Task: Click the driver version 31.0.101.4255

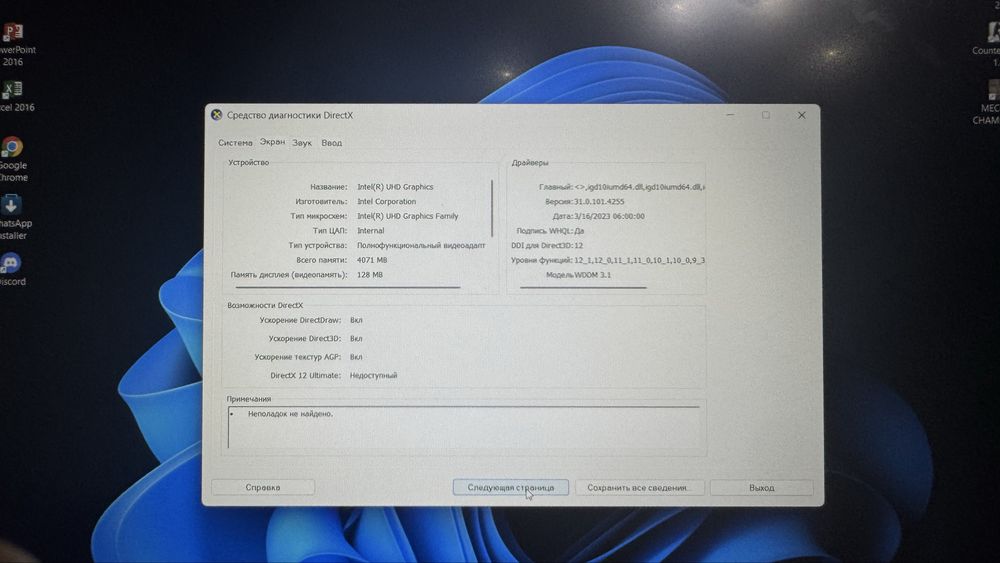Action: coord(599,201)
